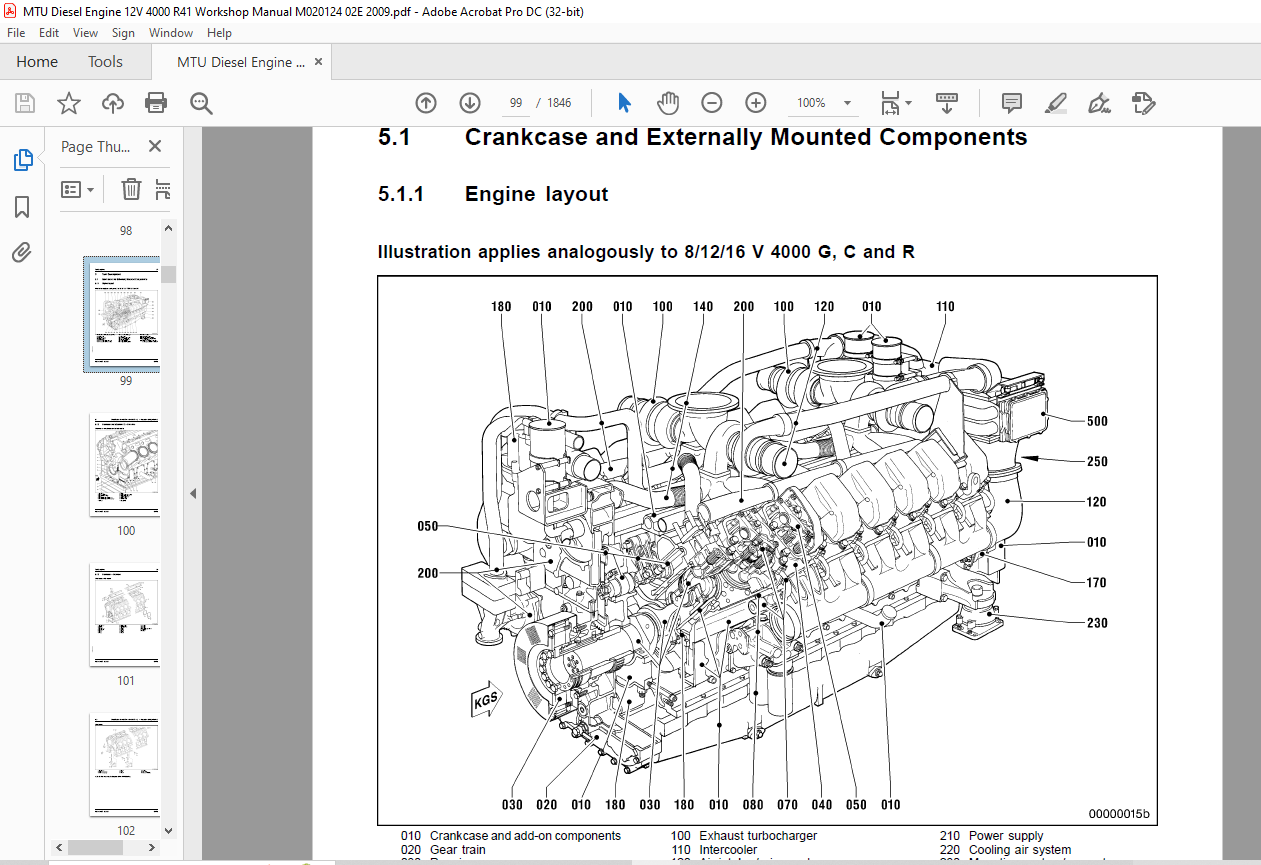Open the find text magnifier tool
This screenshot has height=865, width=1261.
202,103
